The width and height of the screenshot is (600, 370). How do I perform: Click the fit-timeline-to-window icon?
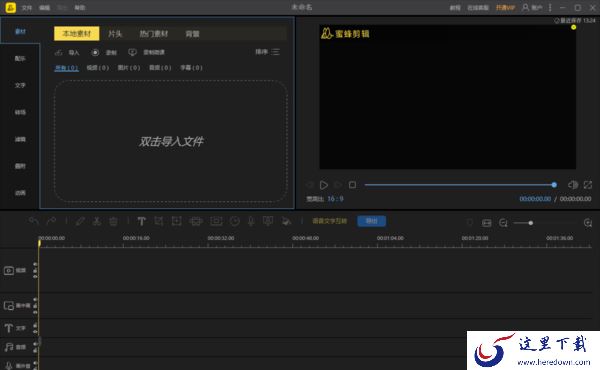click(x=486, y=223)
